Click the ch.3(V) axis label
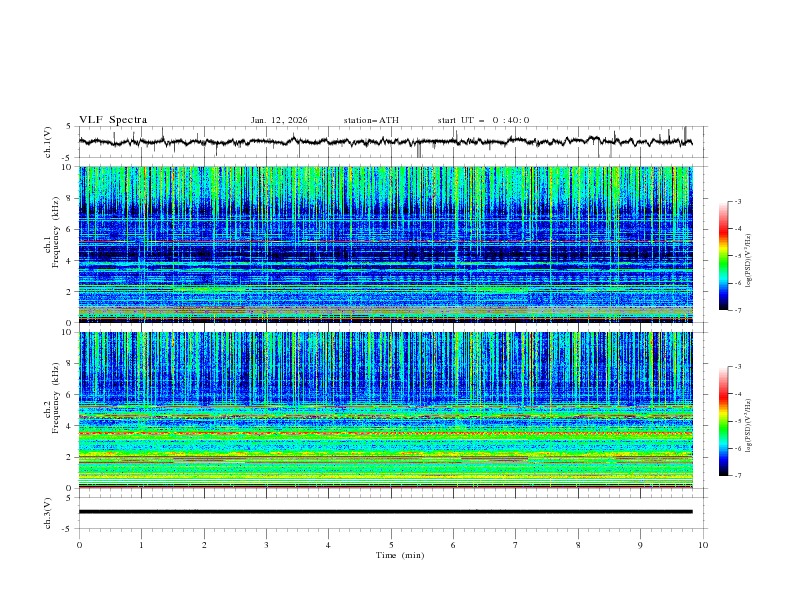 tap(48, 512)
